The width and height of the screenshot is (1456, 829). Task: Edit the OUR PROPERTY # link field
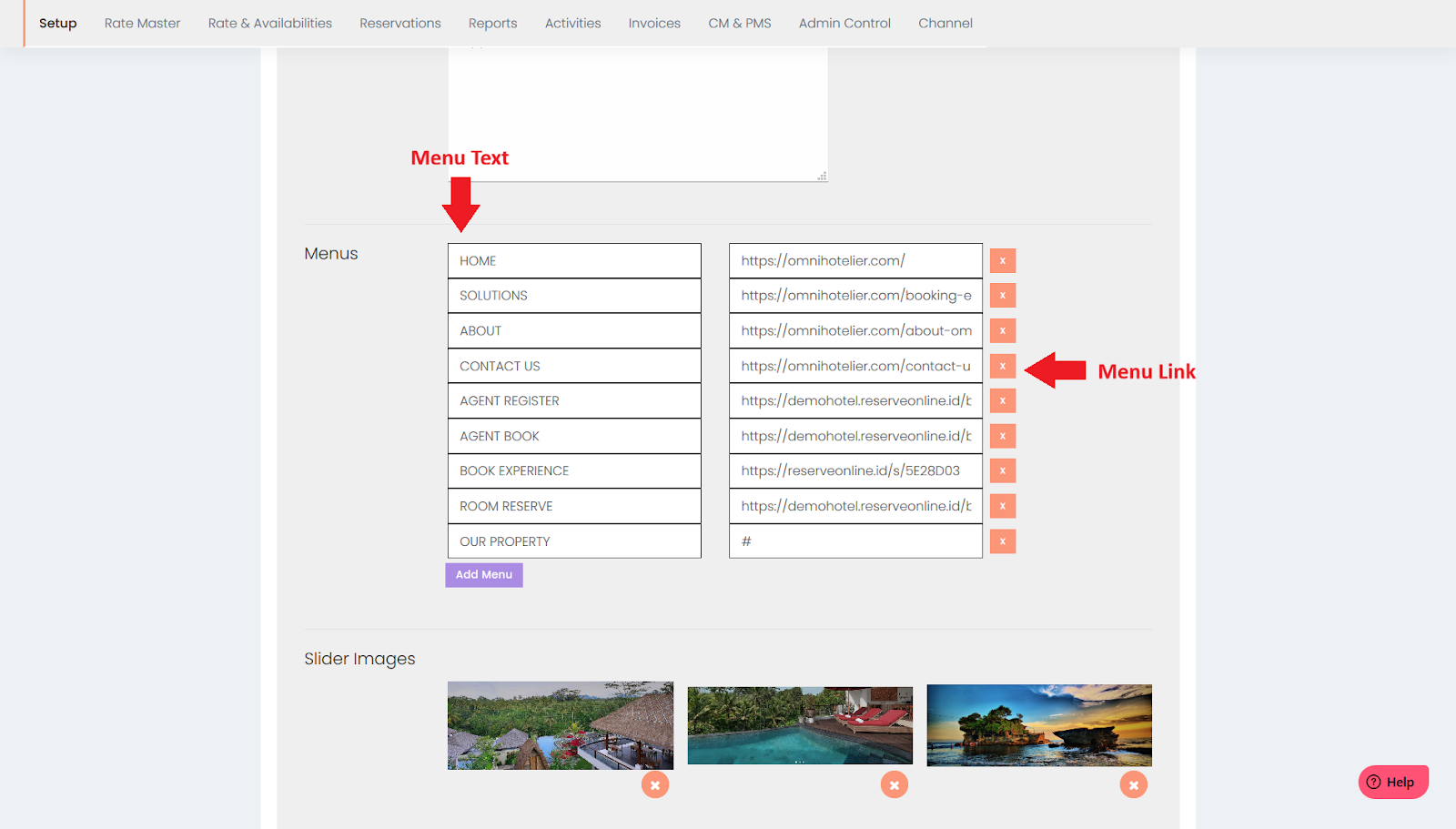coord(855,541)
